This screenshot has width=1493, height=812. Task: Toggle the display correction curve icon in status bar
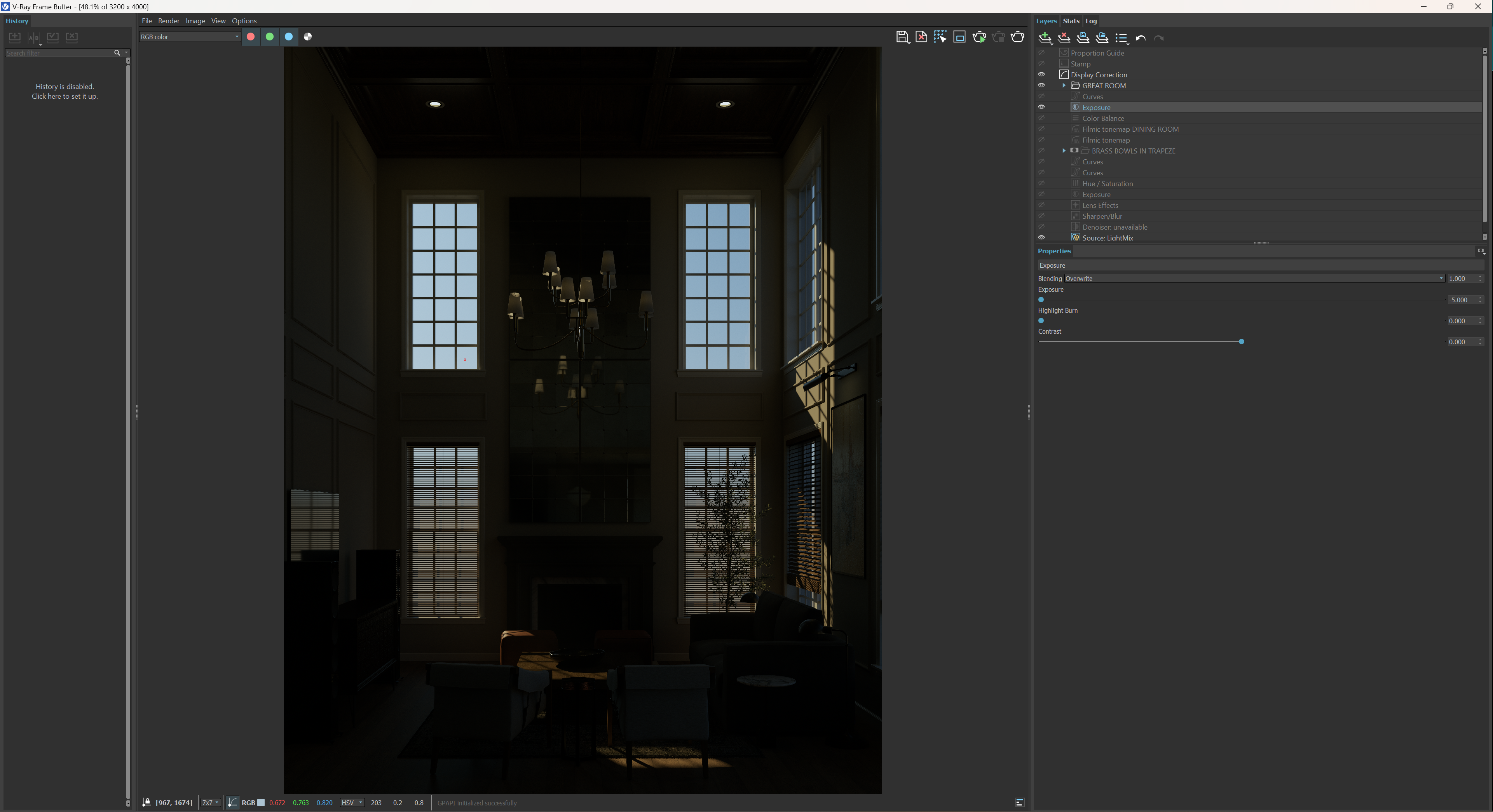tap(232, 803)
